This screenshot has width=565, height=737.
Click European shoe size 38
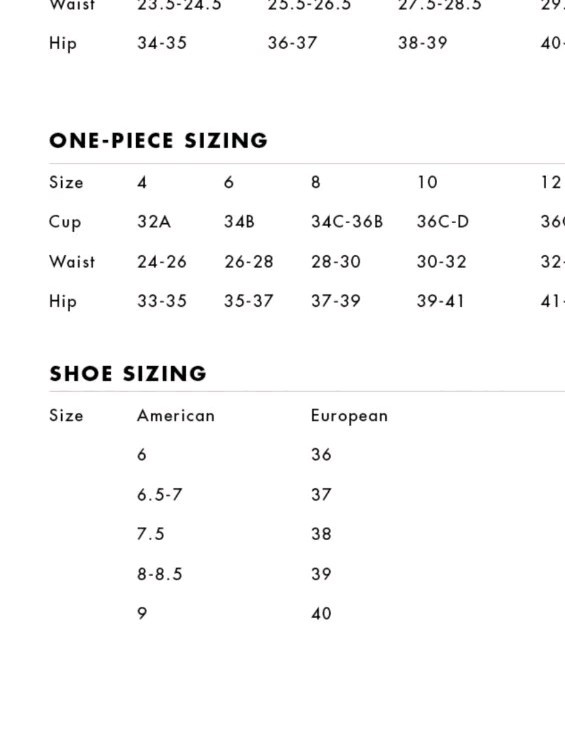tap(321, 534)
